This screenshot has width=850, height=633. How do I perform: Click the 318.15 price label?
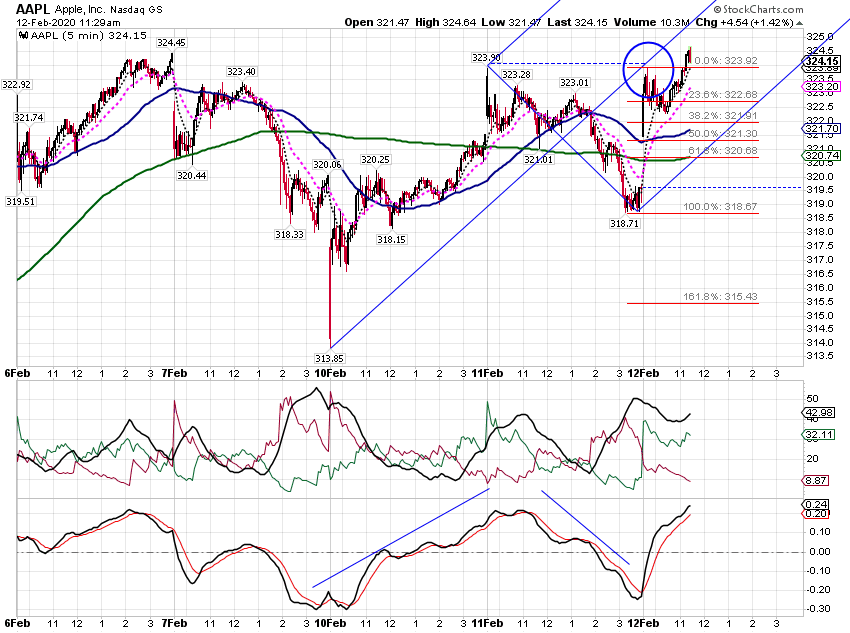click(x=391, y=239)
